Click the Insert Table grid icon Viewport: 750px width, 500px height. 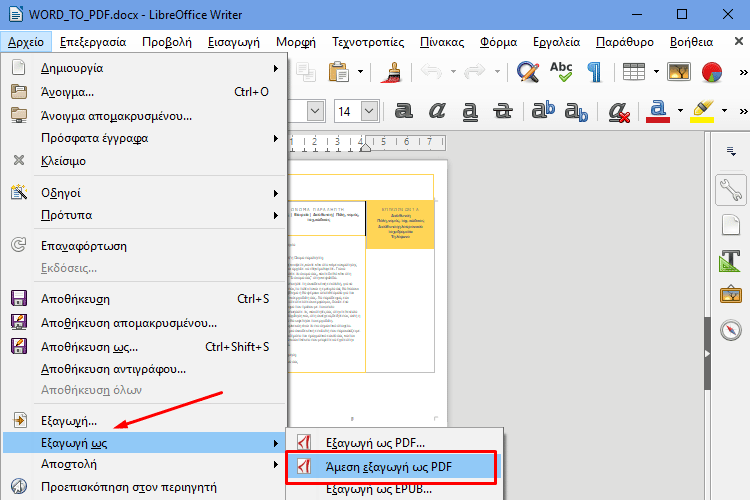tap(634, 72)
